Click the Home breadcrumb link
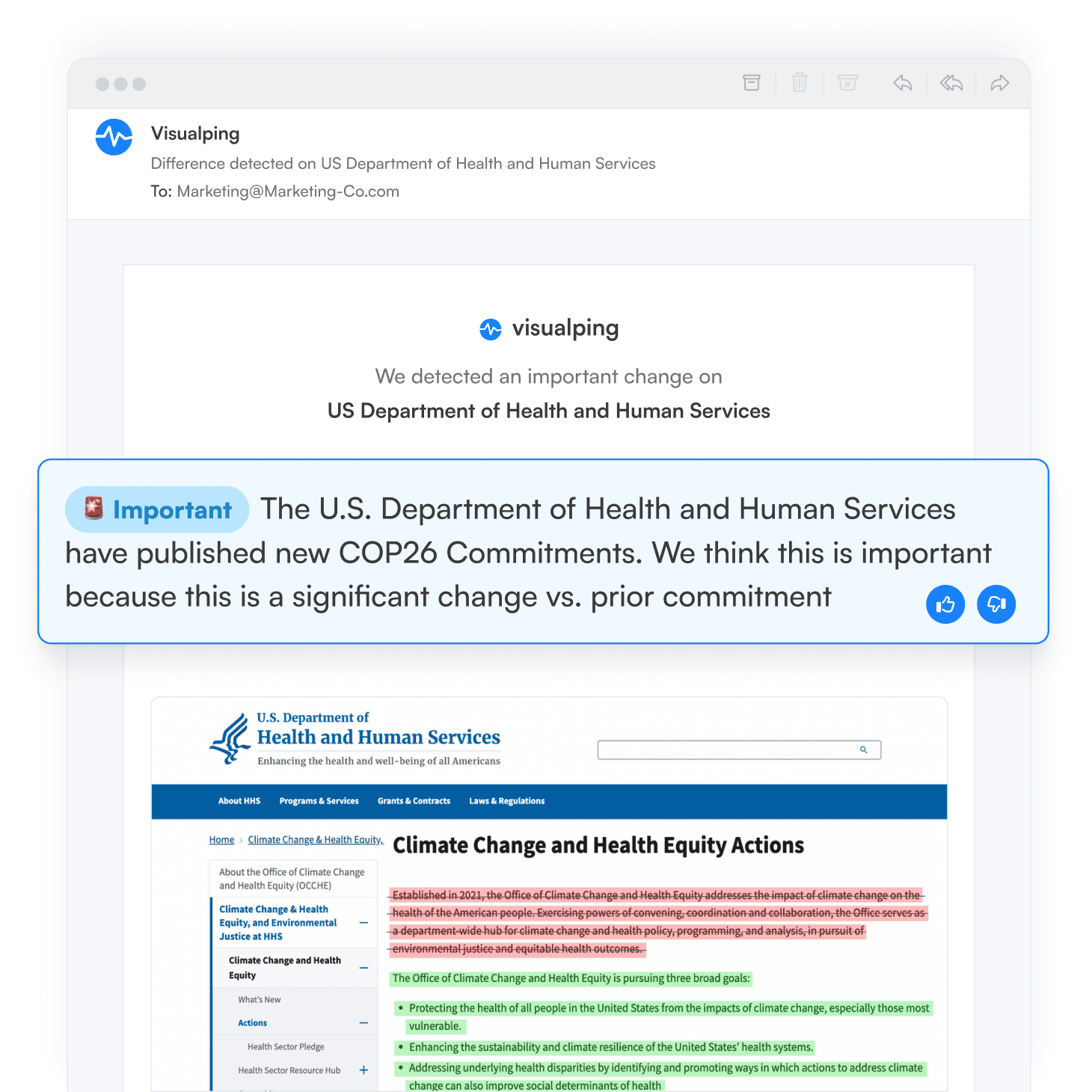 [221, 840]
